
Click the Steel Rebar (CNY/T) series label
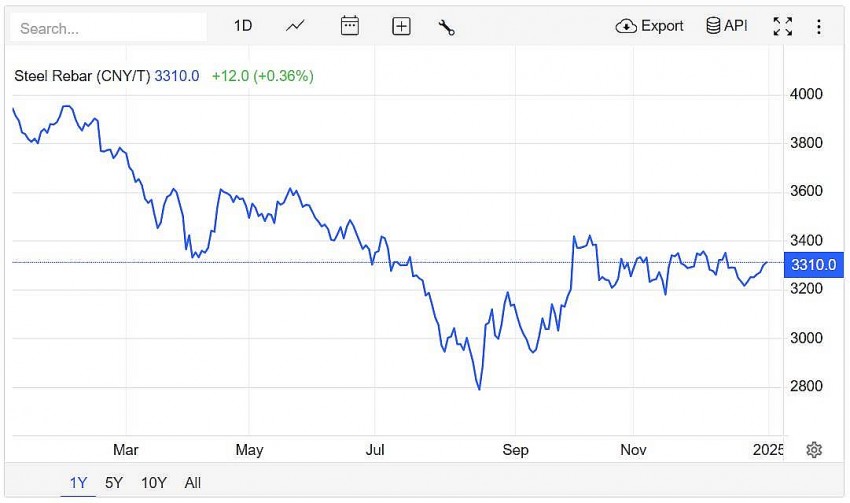(x=82, y=76)
